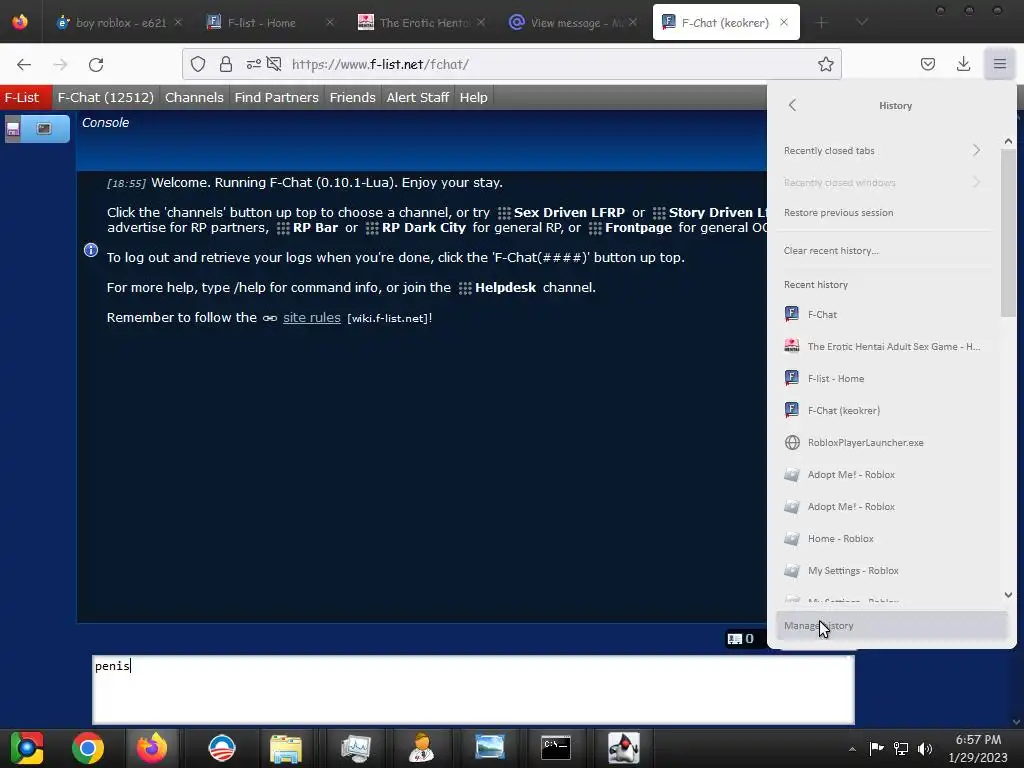Click the chat message input box

(473, 690)
